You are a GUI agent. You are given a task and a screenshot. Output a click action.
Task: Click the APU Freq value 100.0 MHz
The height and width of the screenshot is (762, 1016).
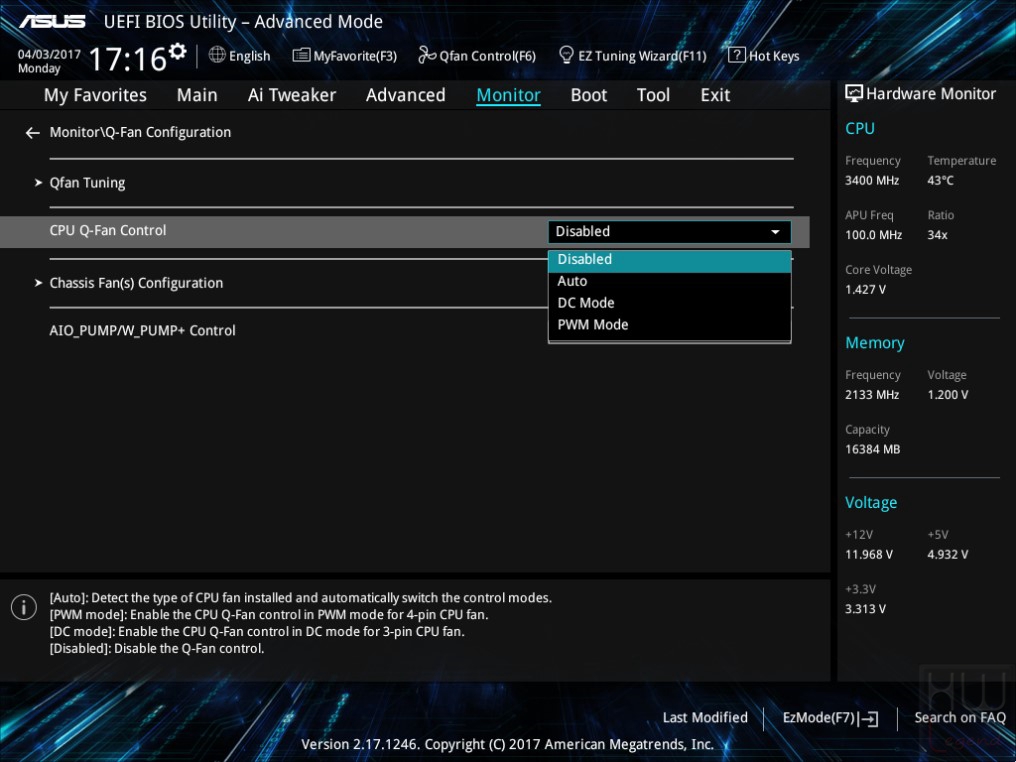[x=873, y=235]
